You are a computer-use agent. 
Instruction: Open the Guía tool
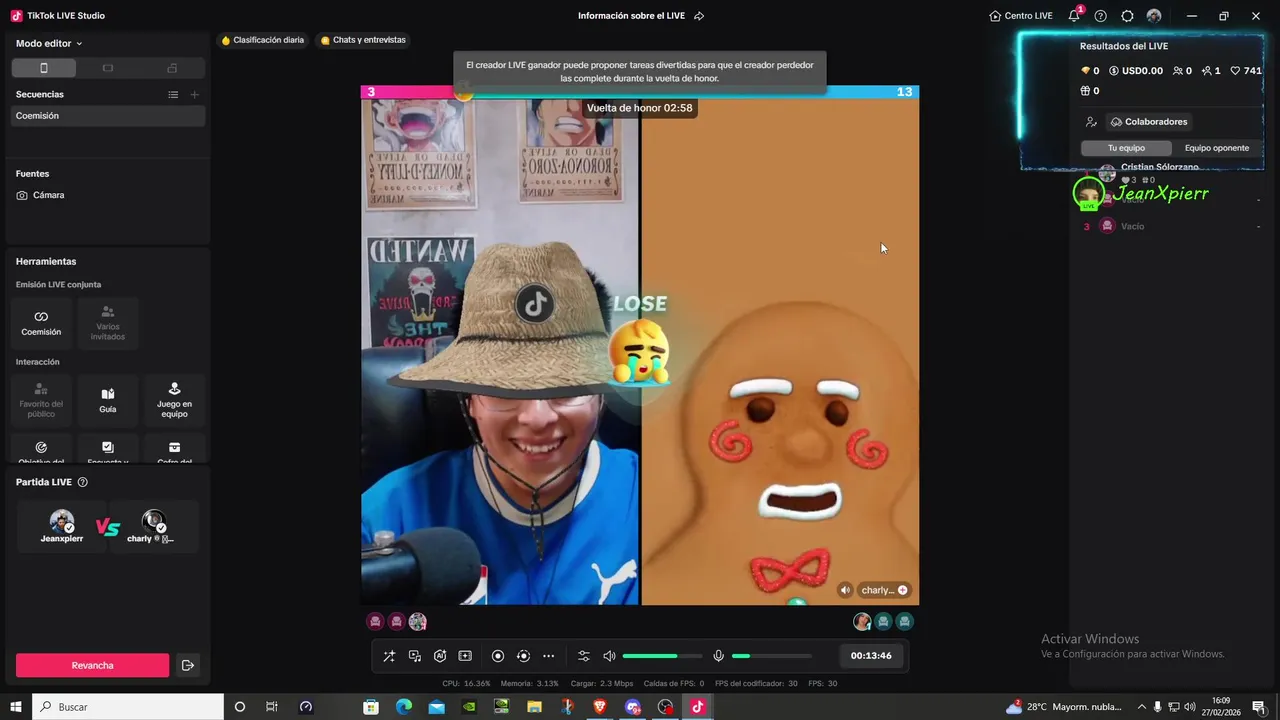(x=108, y=399)
